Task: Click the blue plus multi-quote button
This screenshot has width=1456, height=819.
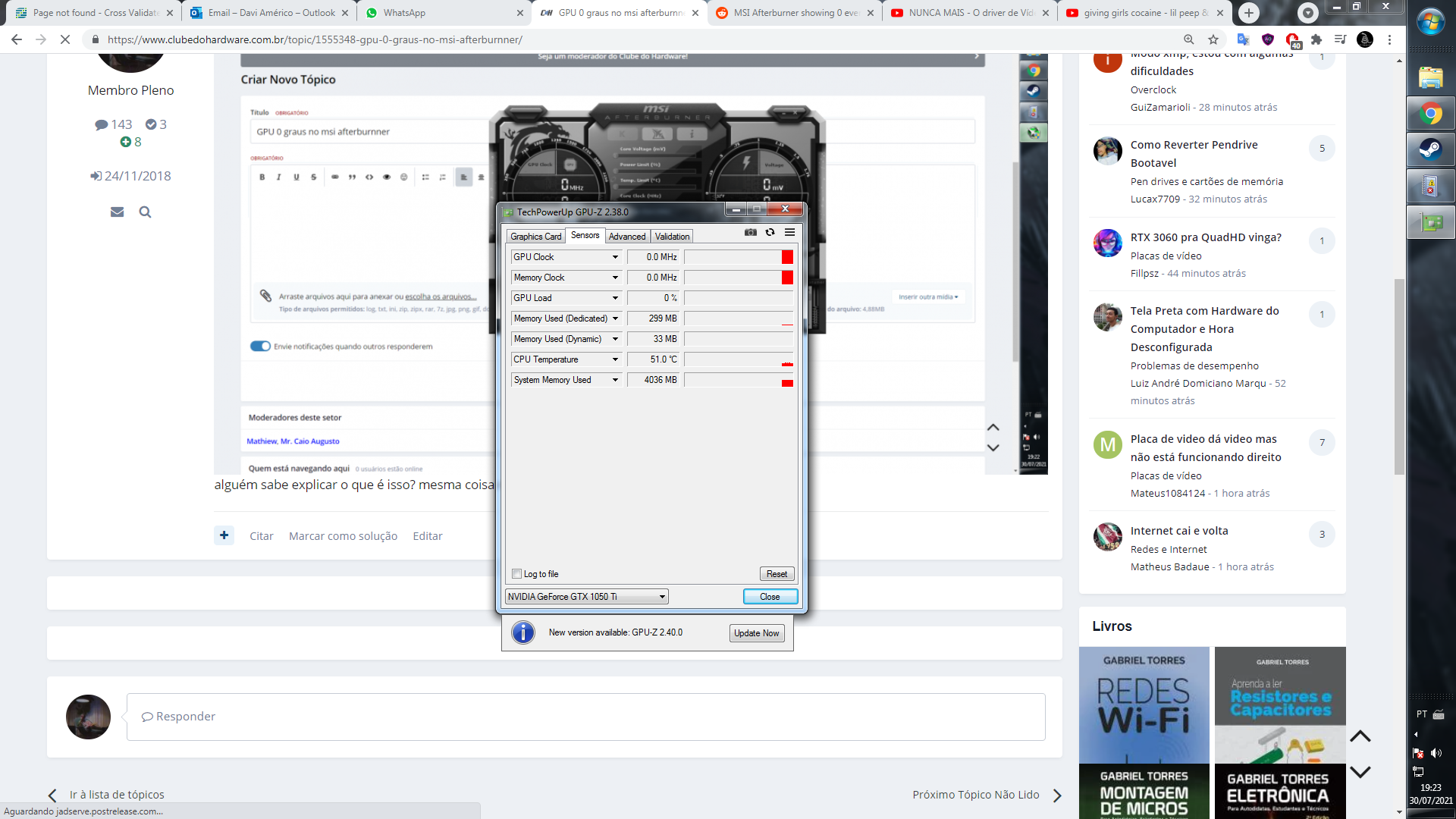Action: coord(224,535)
